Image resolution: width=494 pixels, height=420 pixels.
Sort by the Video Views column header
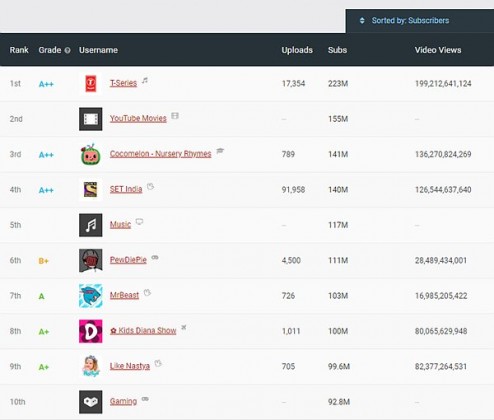click(x=438, y=50)
